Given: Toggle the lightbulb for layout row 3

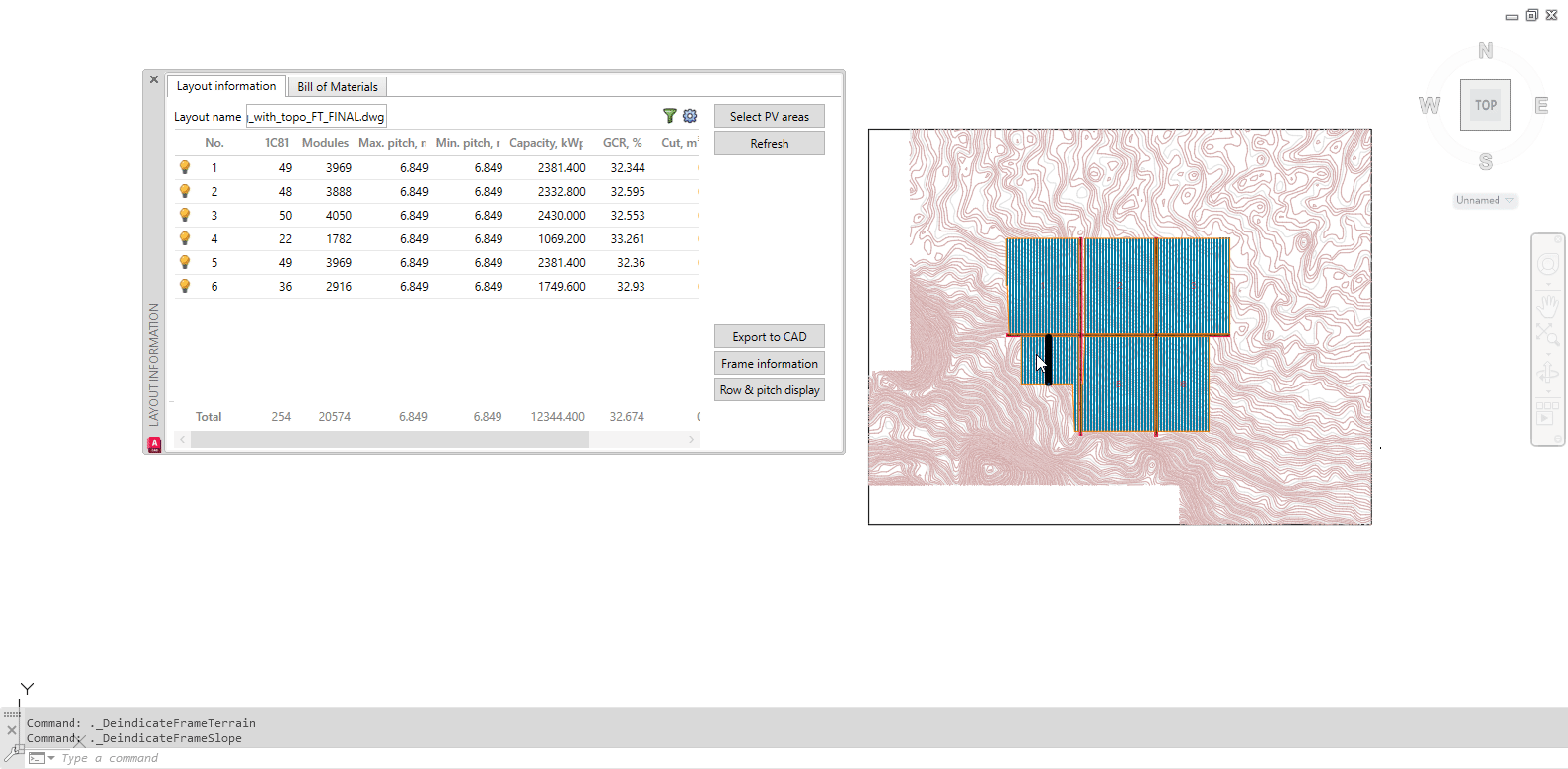Looking at the screenshot, I should click(x=185, y=215).
